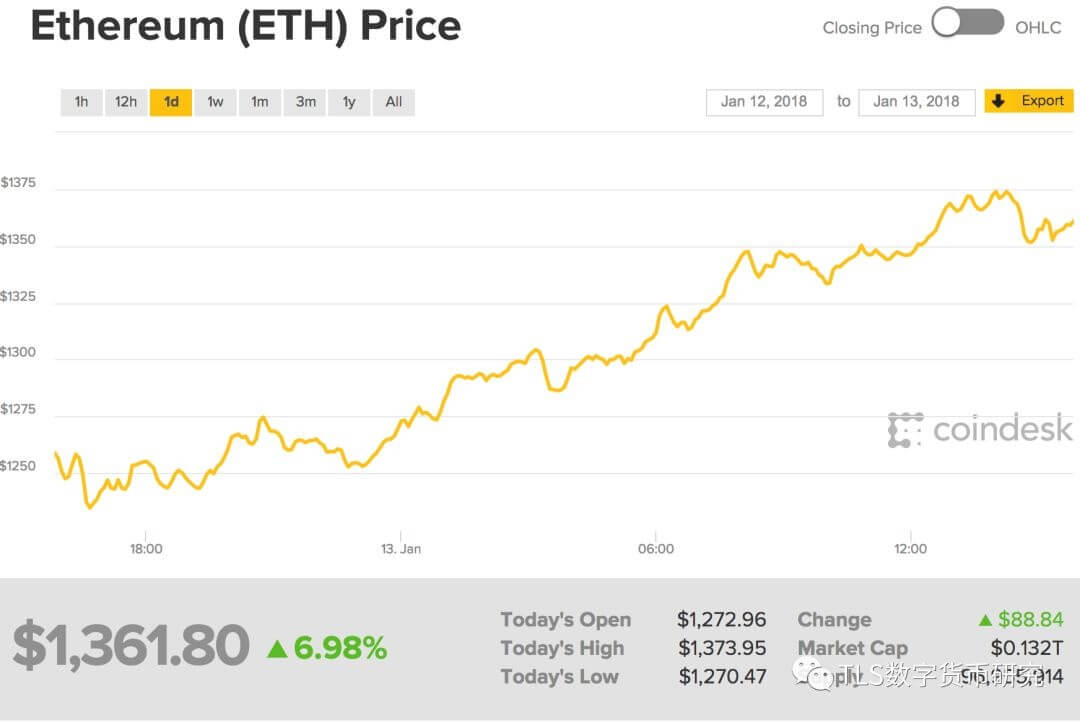
Task: Show All-time price history
Action: point(394,102)
